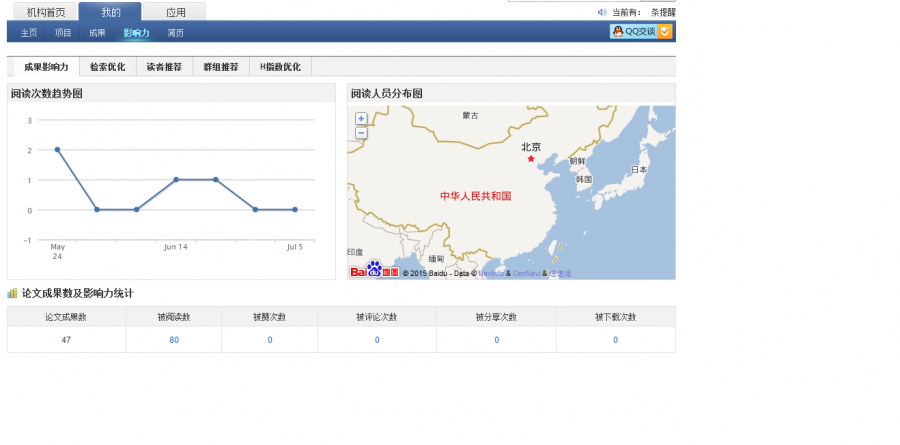
Task: Click the orange checkmark icon beside QQ交谈
Action: 665,32
